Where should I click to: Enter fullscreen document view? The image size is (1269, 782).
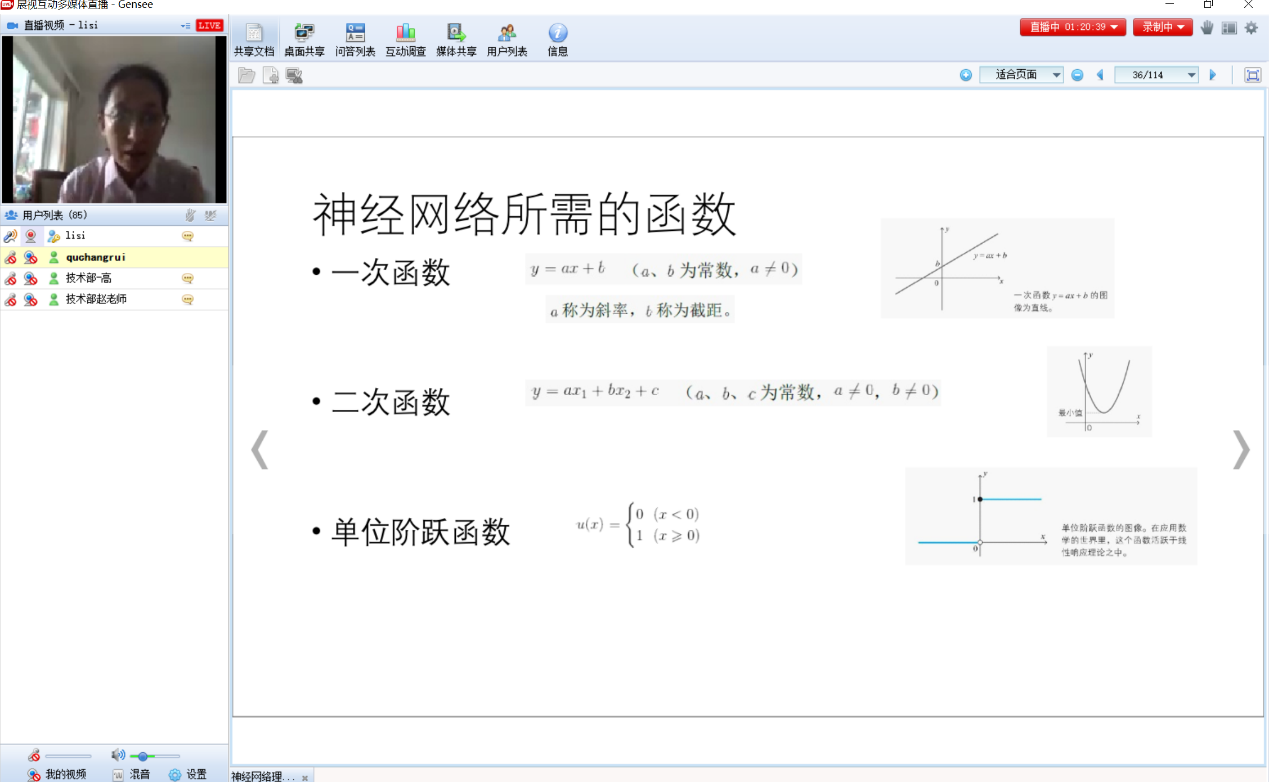(1252, 75)
